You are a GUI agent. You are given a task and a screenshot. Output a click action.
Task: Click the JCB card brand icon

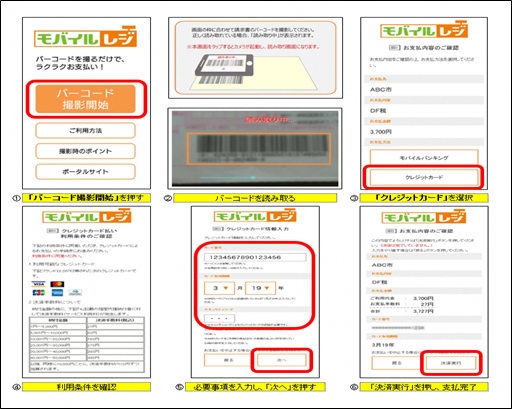tap(38, 293)
